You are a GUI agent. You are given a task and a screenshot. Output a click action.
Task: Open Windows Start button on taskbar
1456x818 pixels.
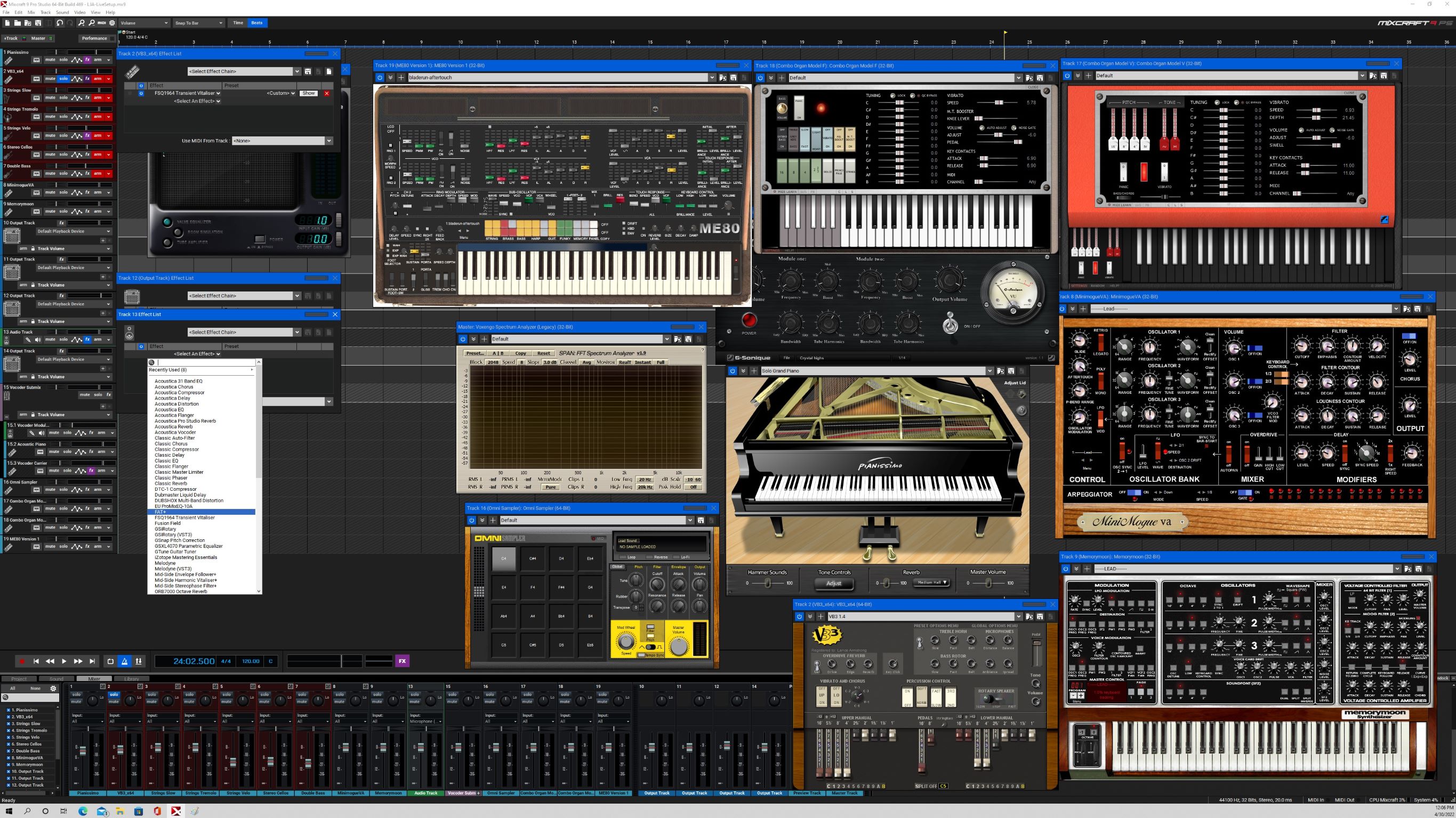point(9,811)
